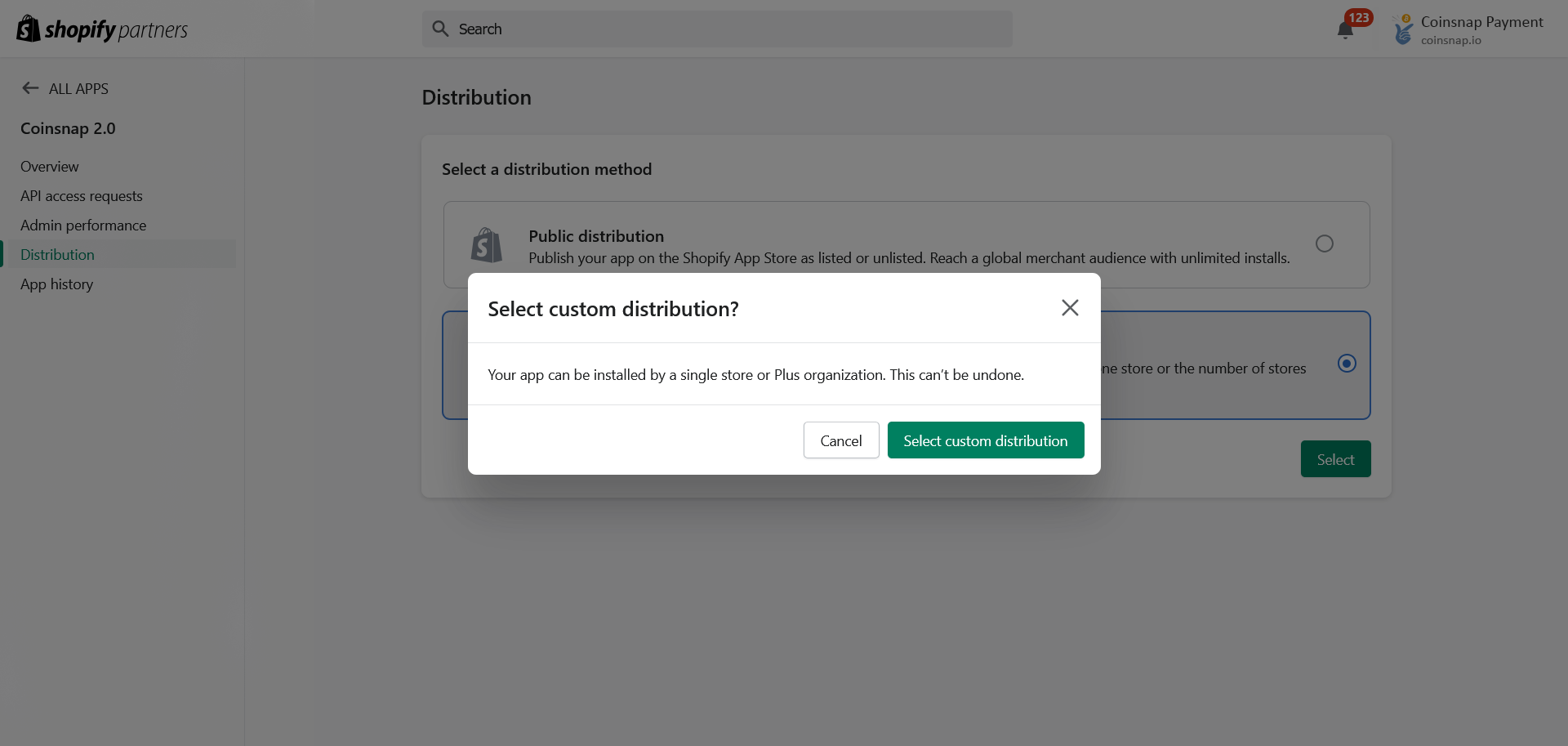Open the Overview sidebar page
Screen dimensions: 1568x746
coord(50,167)
